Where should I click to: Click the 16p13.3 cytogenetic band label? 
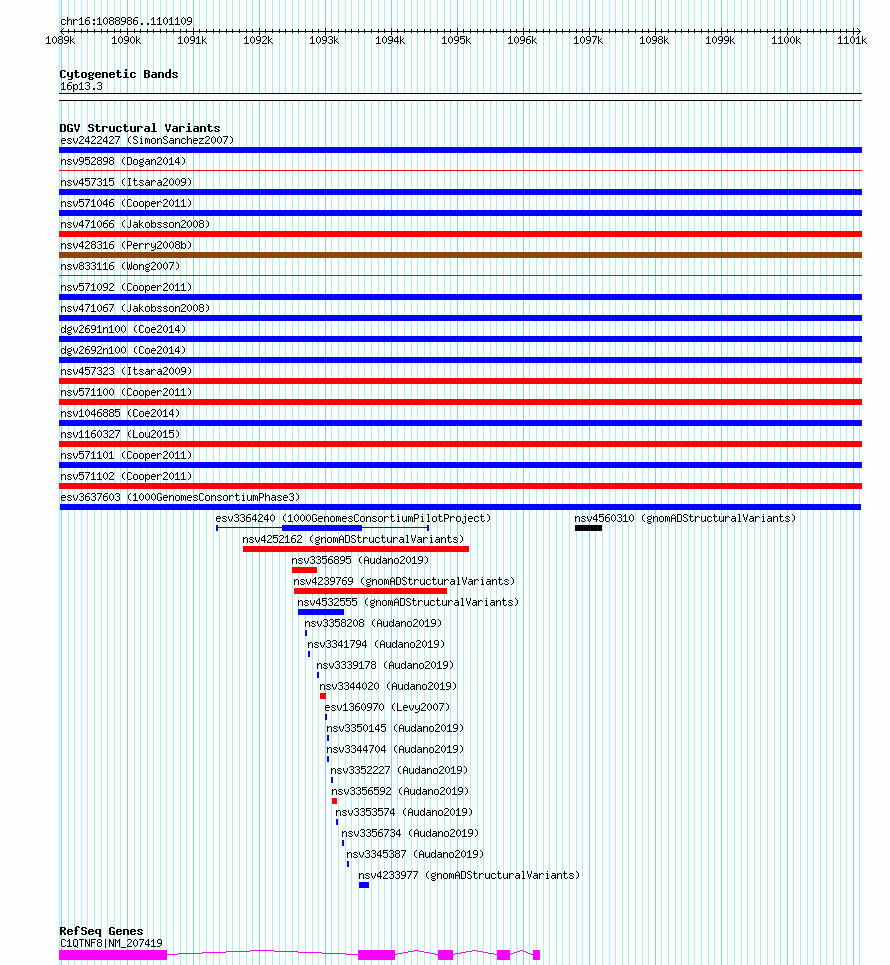pos(81,86)
